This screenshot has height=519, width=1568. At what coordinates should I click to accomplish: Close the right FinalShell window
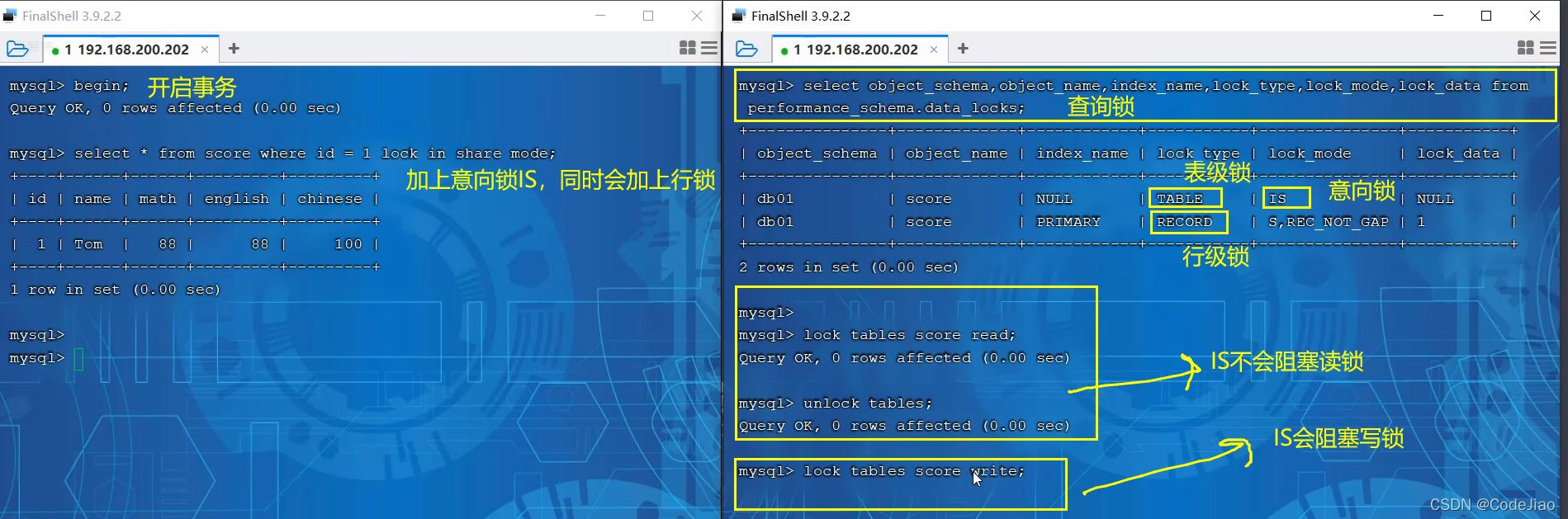[1535, 16]
